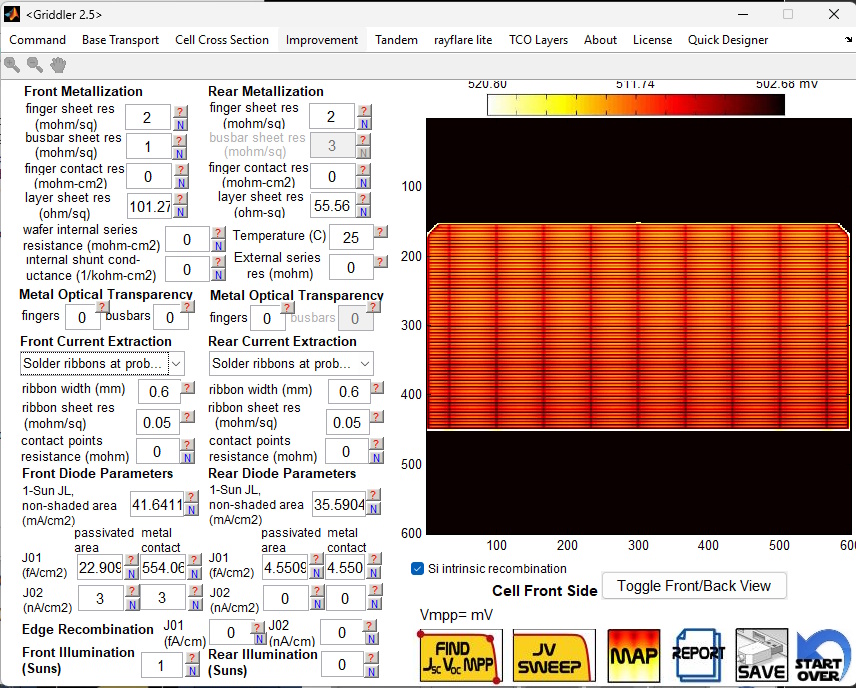Click the voltage colorbar scale

click(636, 105)
